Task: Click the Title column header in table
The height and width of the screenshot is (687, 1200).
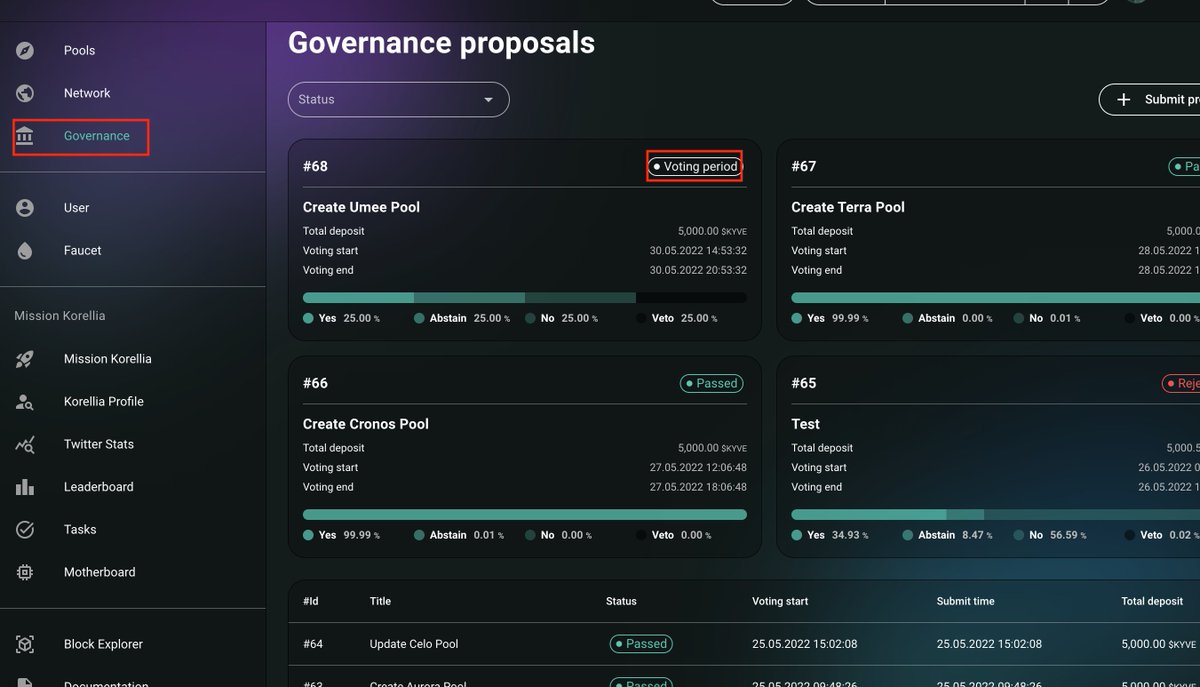Action: (380, 601)
